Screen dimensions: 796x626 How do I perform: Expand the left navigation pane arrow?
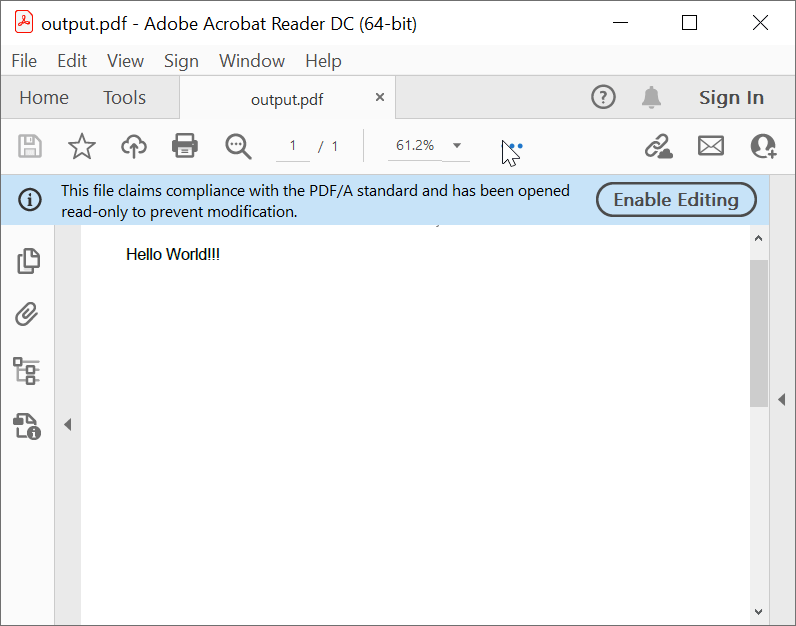point(68,424)
